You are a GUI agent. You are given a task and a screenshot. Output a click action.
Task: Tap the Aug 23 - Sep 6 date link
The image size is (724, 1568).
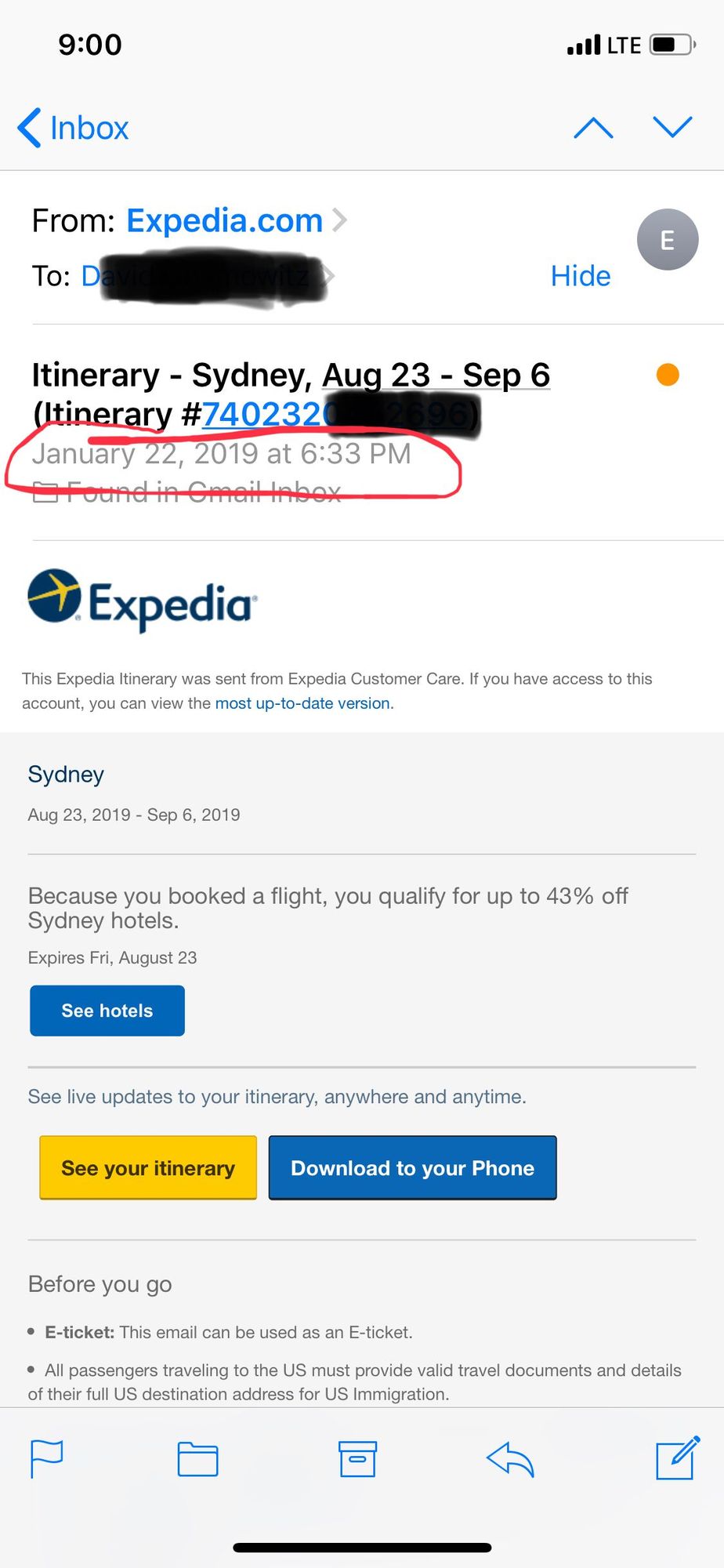[x=436, y=376]
